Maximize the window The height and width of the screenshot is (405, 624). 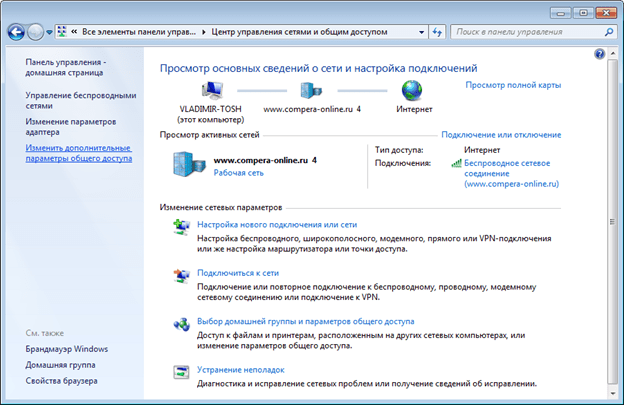click(x=583, y=13)
